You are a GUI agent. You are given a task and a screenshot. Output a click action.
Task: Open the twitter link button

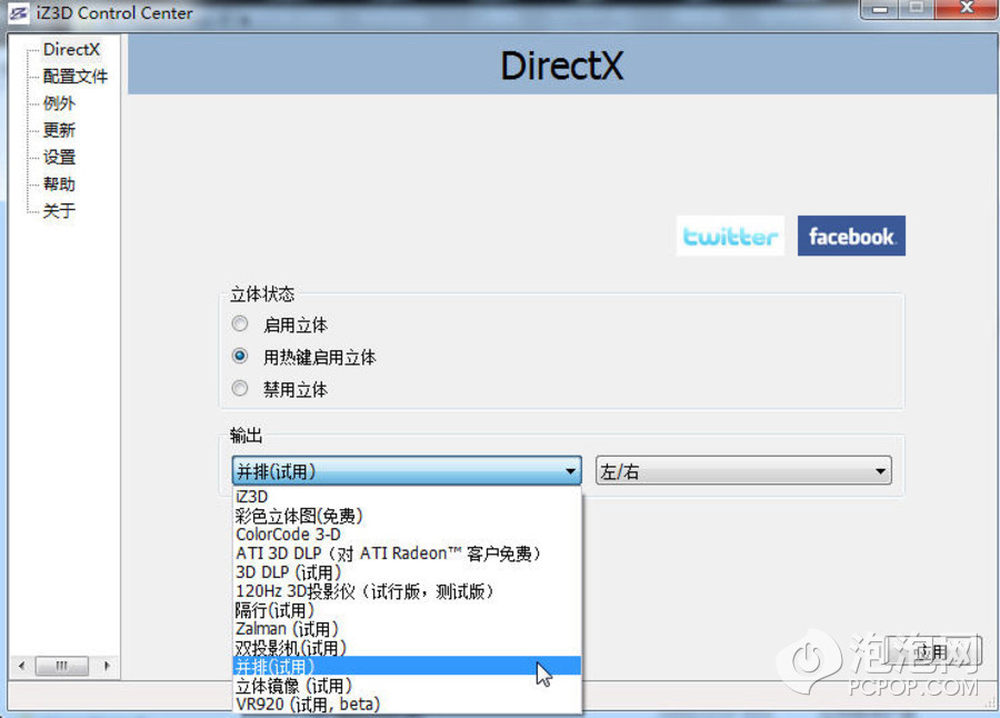click(x=730, y=236)
